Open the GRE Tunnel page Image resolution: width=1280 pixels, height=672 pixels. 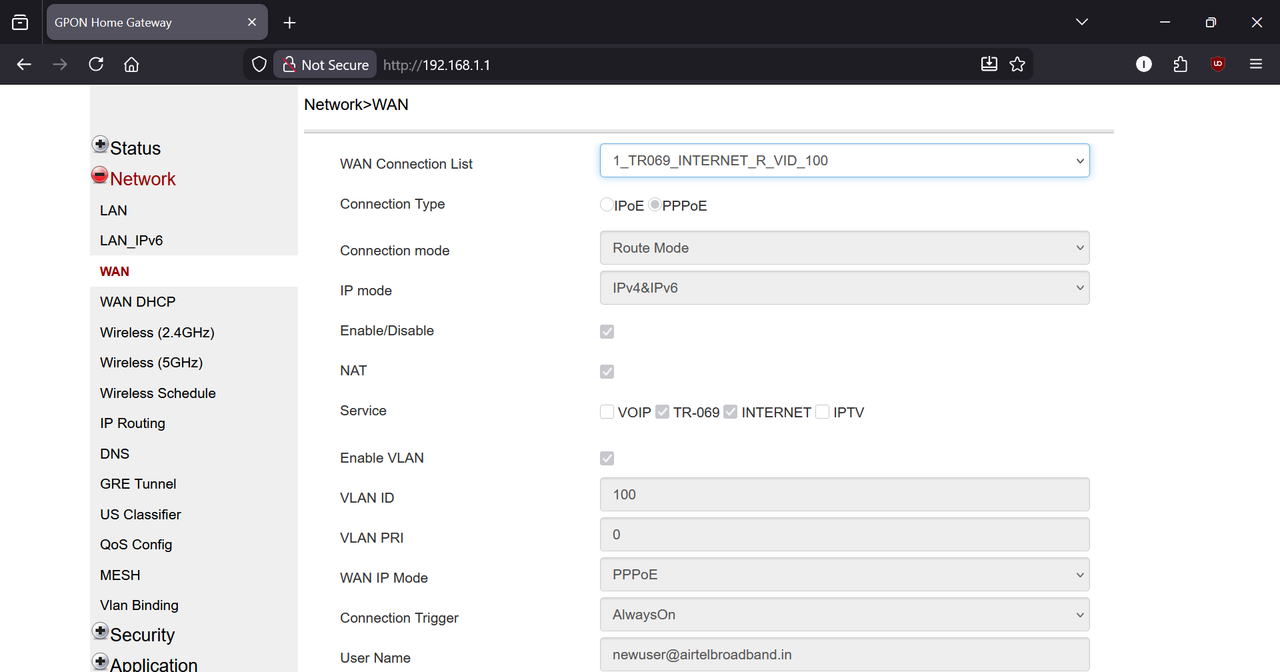point(138,483)
